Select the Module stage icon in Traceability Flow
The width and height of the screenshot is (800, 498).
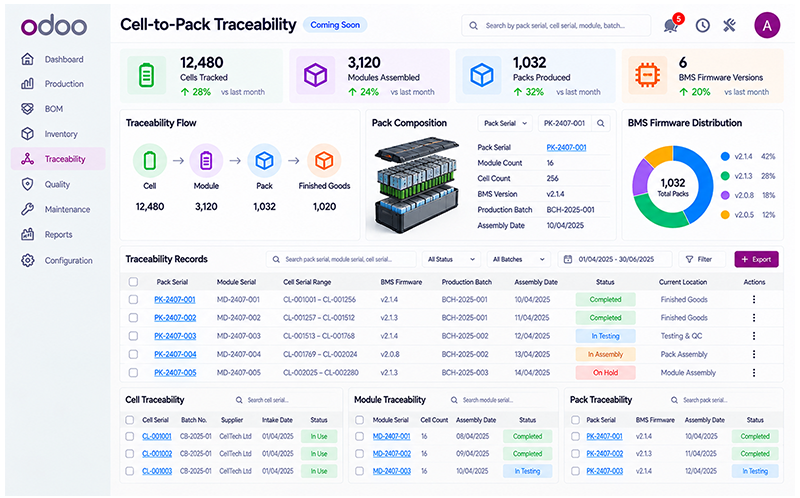pyautogui.click(x=206, y=160)
